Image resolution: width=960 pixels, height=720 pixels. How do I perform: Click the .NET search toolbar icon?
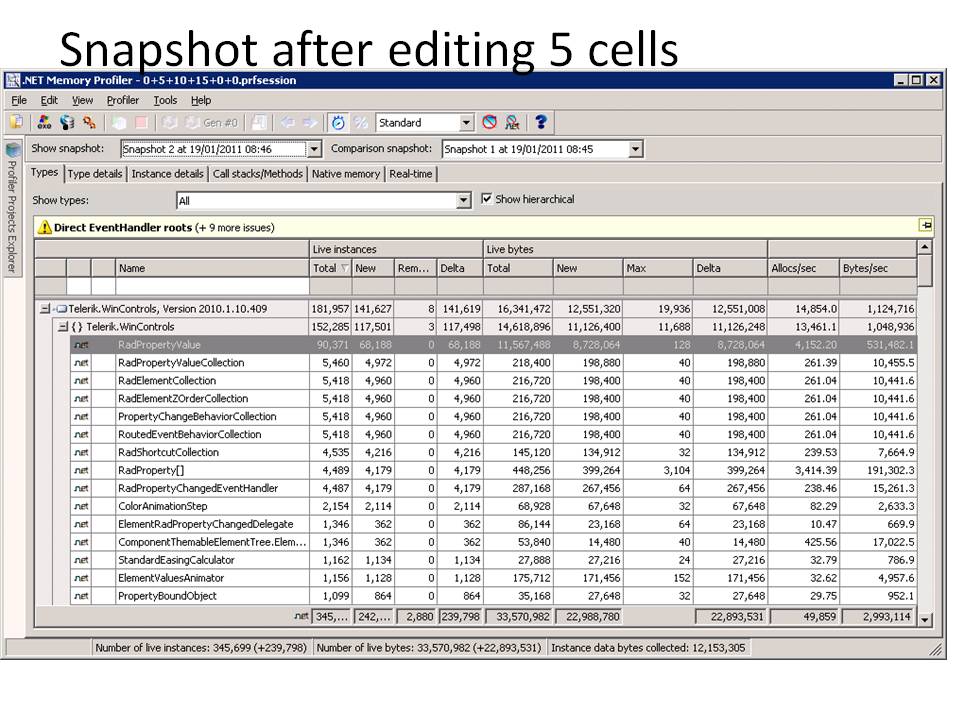coord(512,122)
